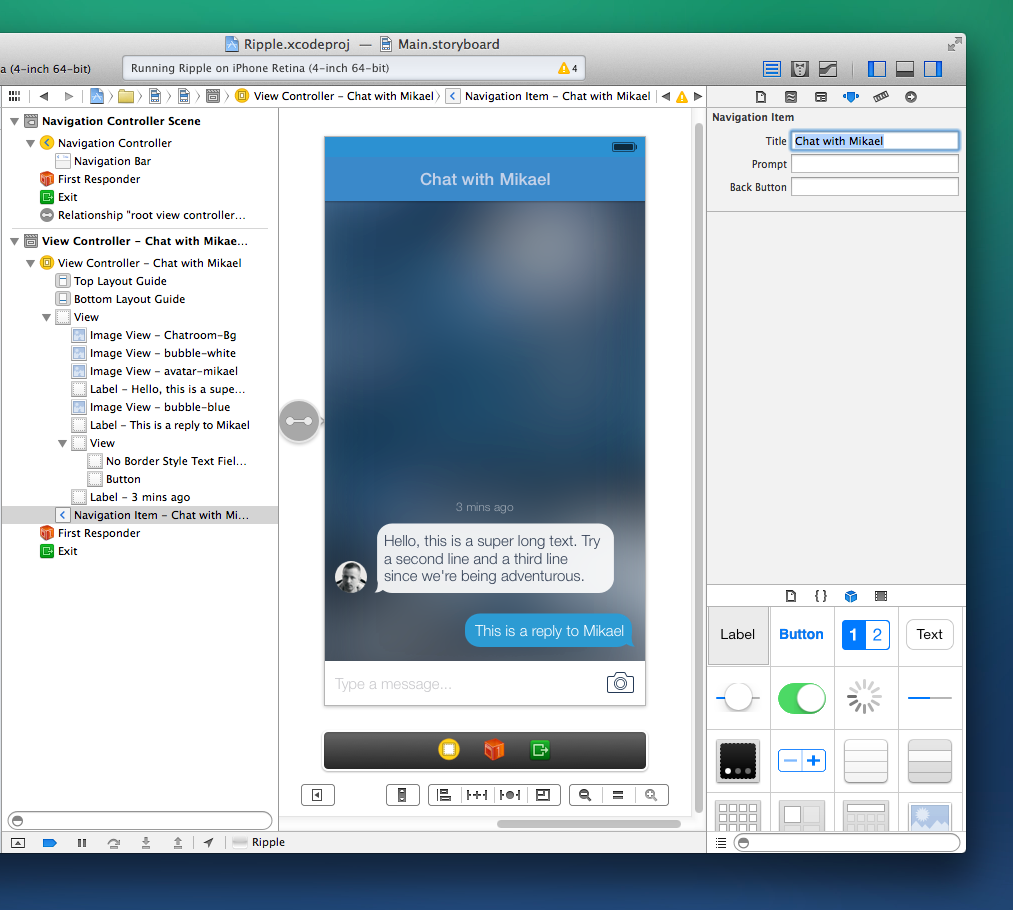Screen dimensions: 1013x910
Task: Open the Size inspector ruler tab
Action: pyautogui.click(x=881, y=97)
